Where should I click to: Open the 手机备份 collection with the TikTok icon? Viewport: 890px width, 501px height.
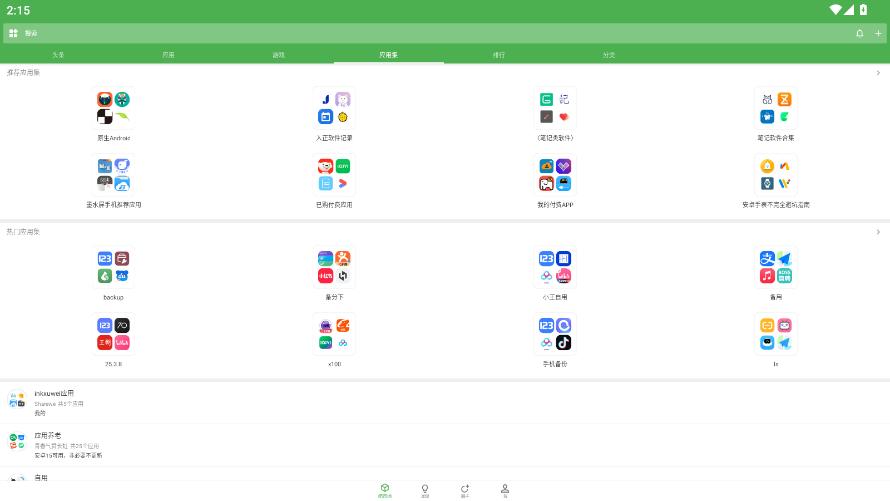[x=555, y=340]
